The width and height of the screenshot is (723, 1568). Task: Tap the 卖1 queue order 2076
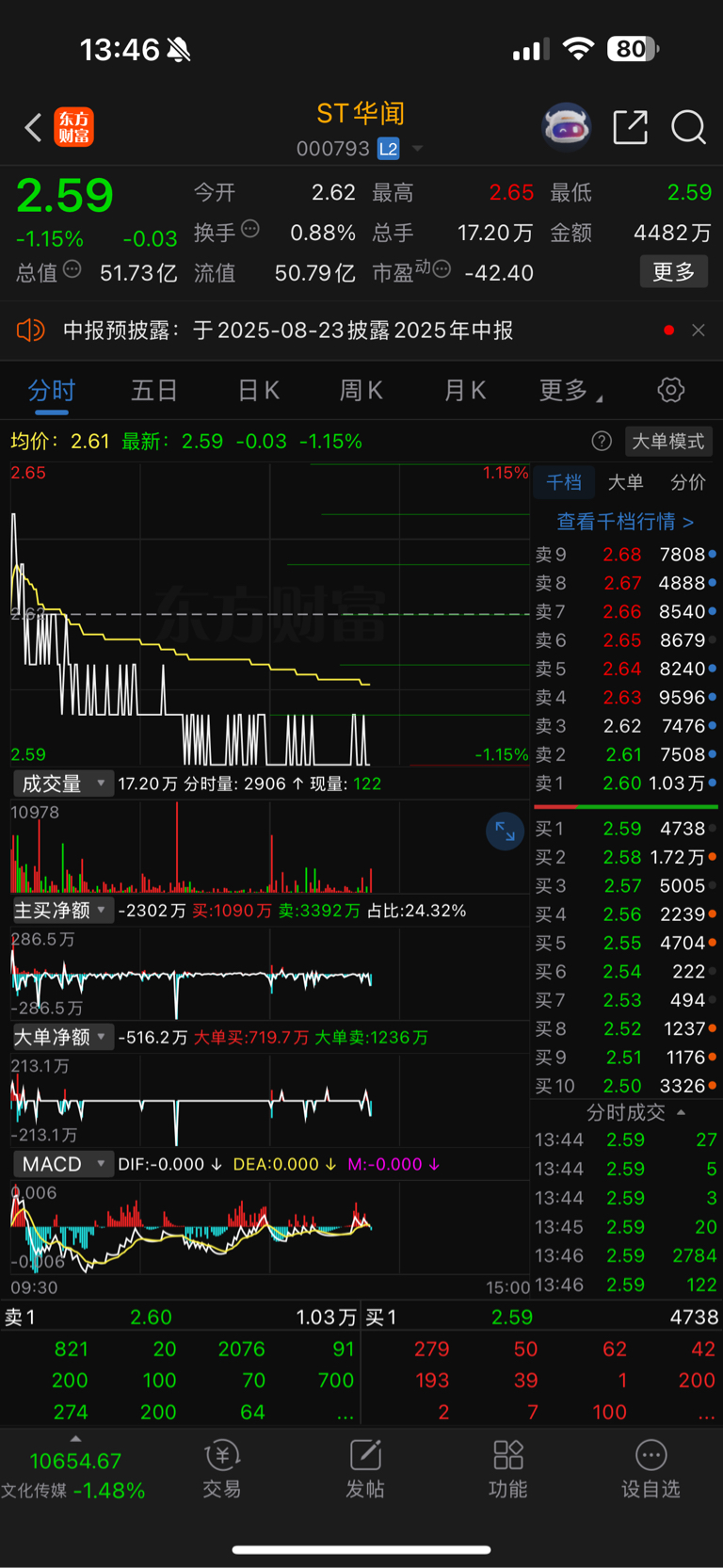pyautogui.click(x=241, y=1349)
